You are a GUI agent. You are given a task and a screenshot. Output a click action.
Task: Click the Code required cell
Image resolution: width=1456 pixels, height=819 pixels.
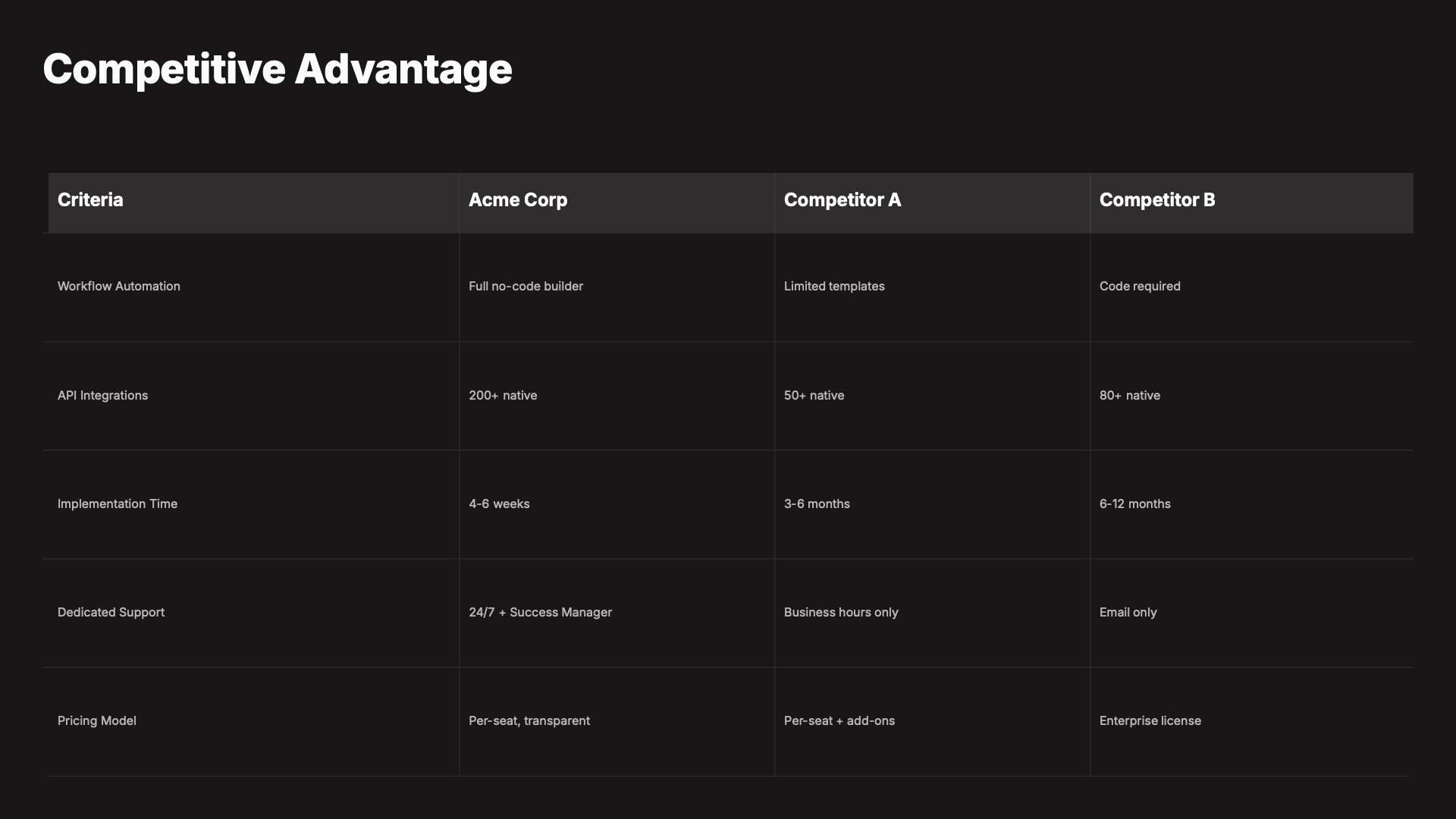click(x=1140, y=287)
